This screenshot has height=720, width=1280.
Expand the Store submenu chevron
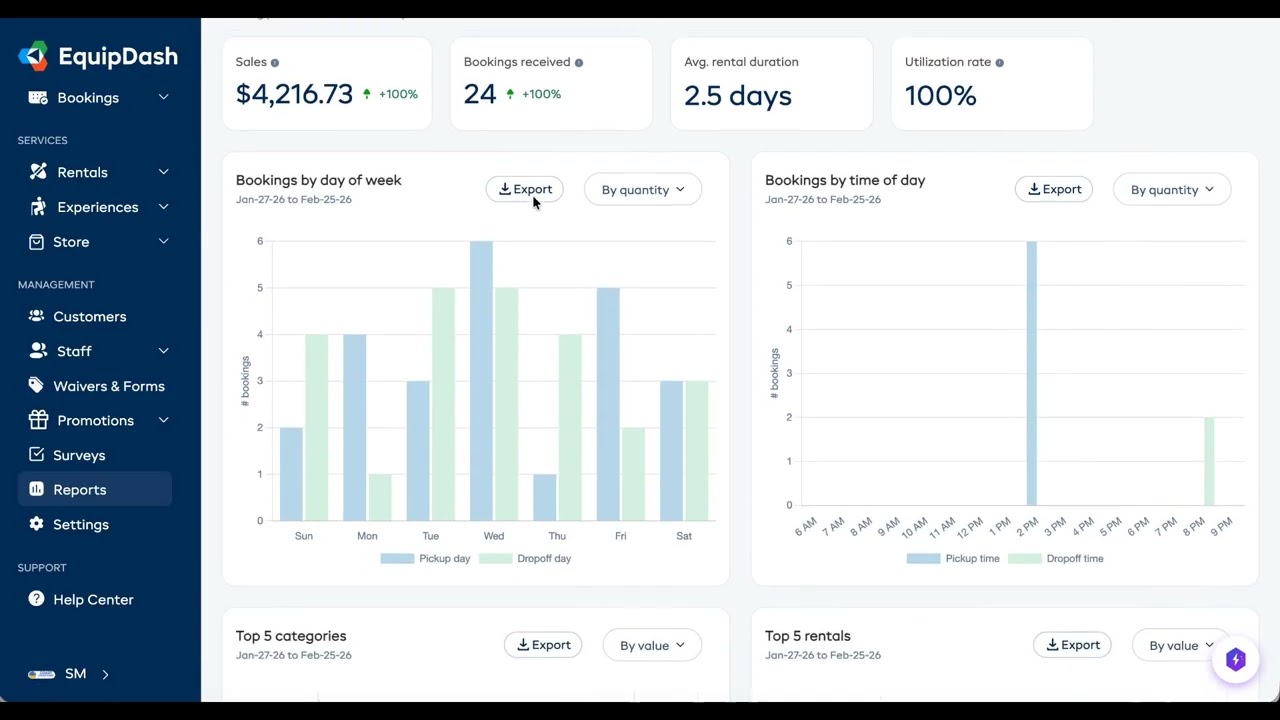tap(163, 241)
